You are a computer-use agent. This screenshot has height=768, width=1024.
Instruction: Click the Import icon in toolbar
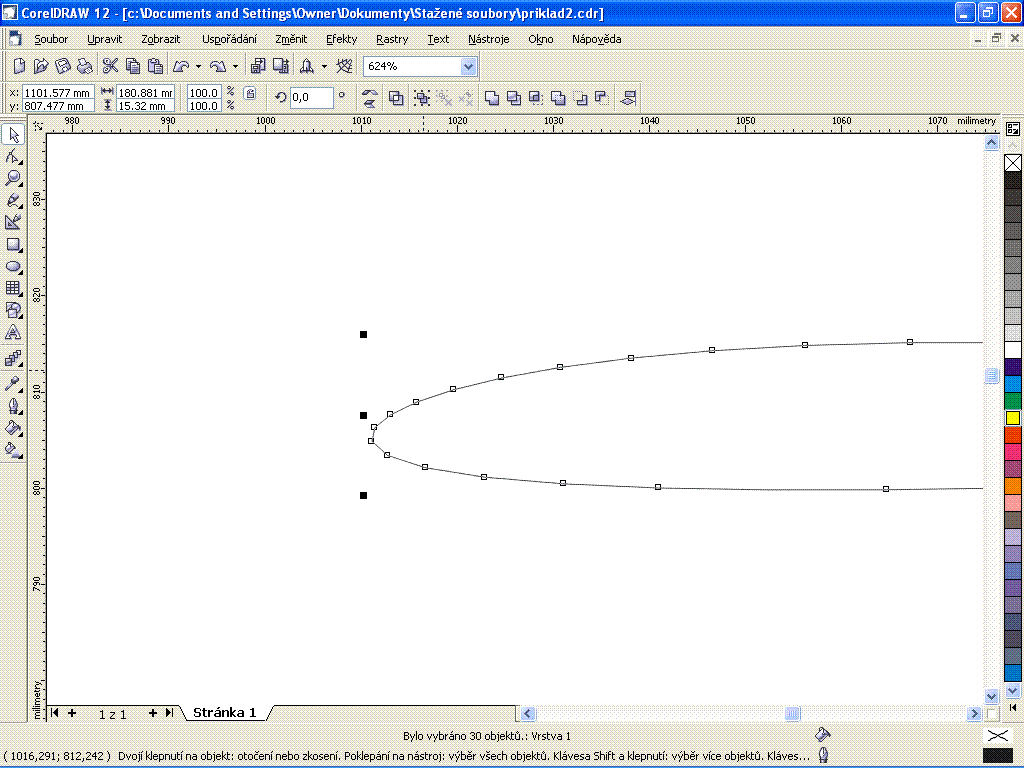258,66
